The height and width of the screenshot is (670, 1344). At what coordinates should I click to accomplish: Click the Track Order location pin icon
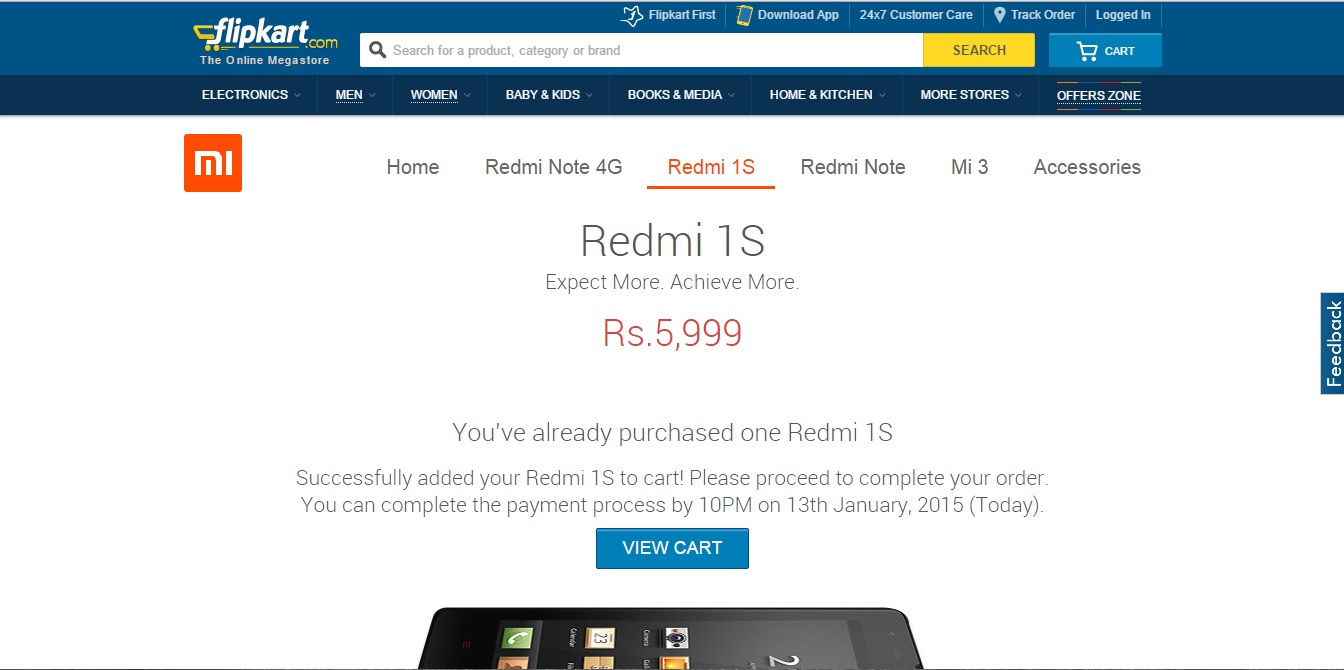coord(999,15)
